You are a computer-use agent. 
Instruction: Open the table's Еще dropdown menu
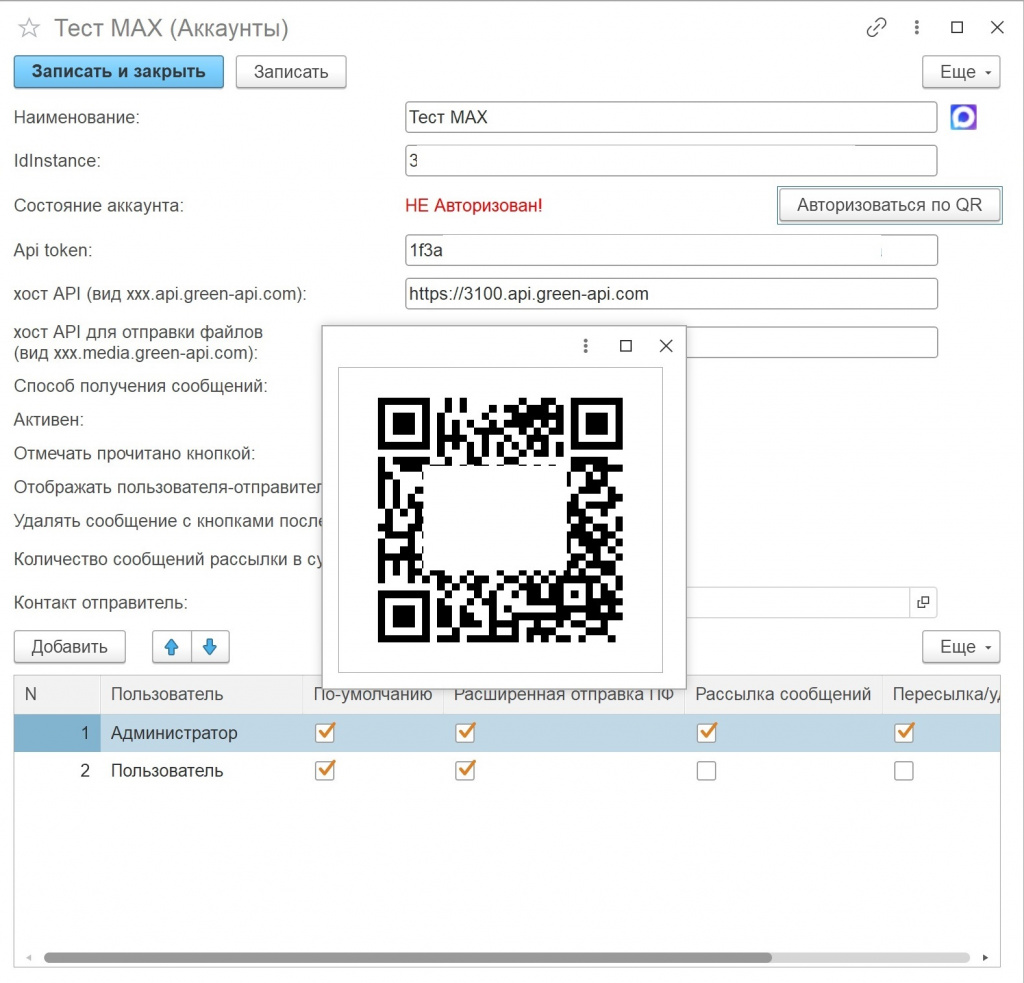coord(961,647)
